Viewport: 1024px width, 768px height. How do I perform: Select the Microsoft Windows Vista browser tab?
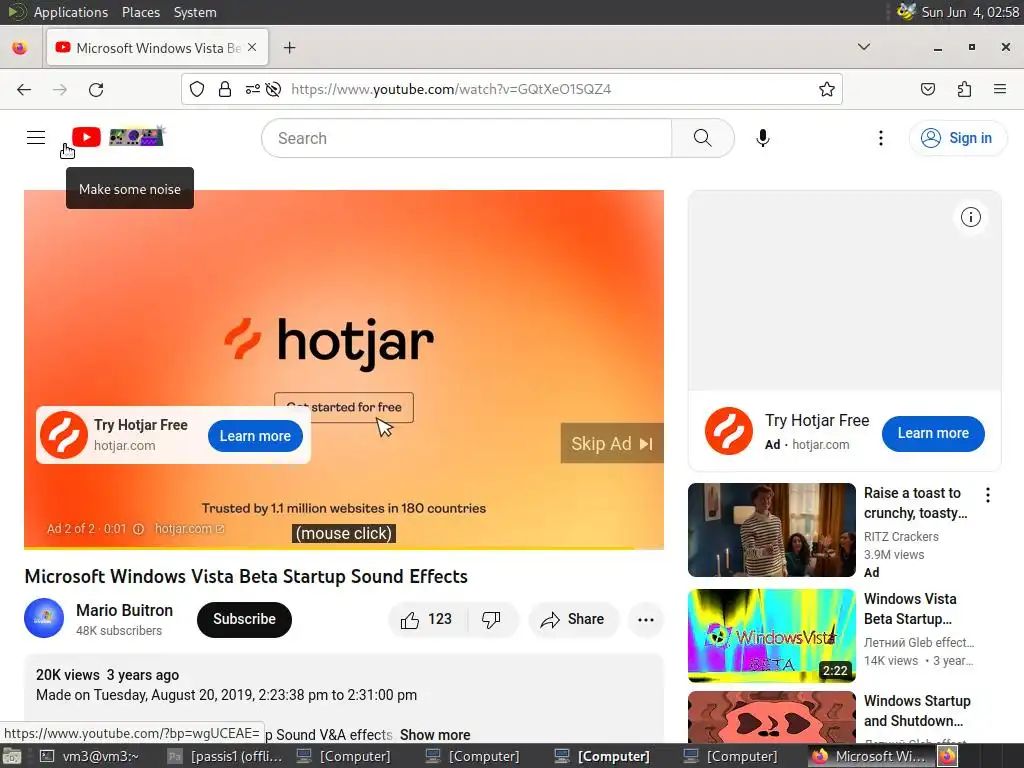pos(157,48)
